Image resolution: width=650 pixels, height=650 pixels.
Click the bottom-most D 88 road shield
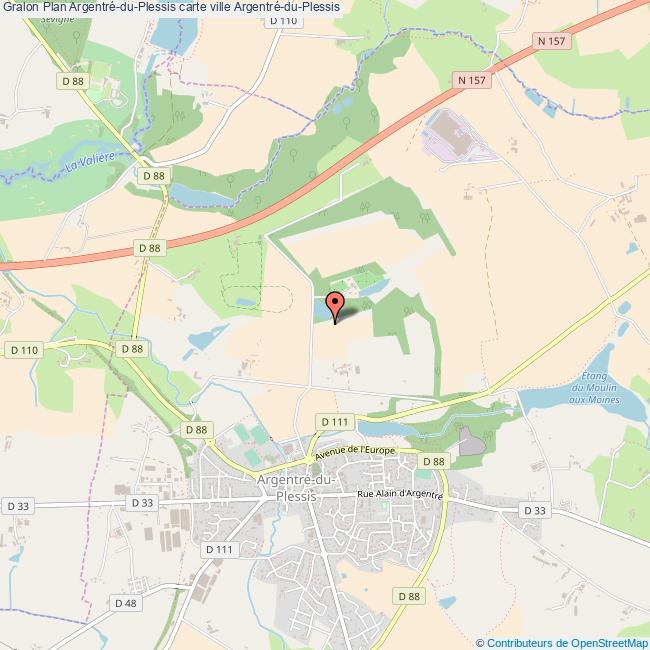(409, 596)
